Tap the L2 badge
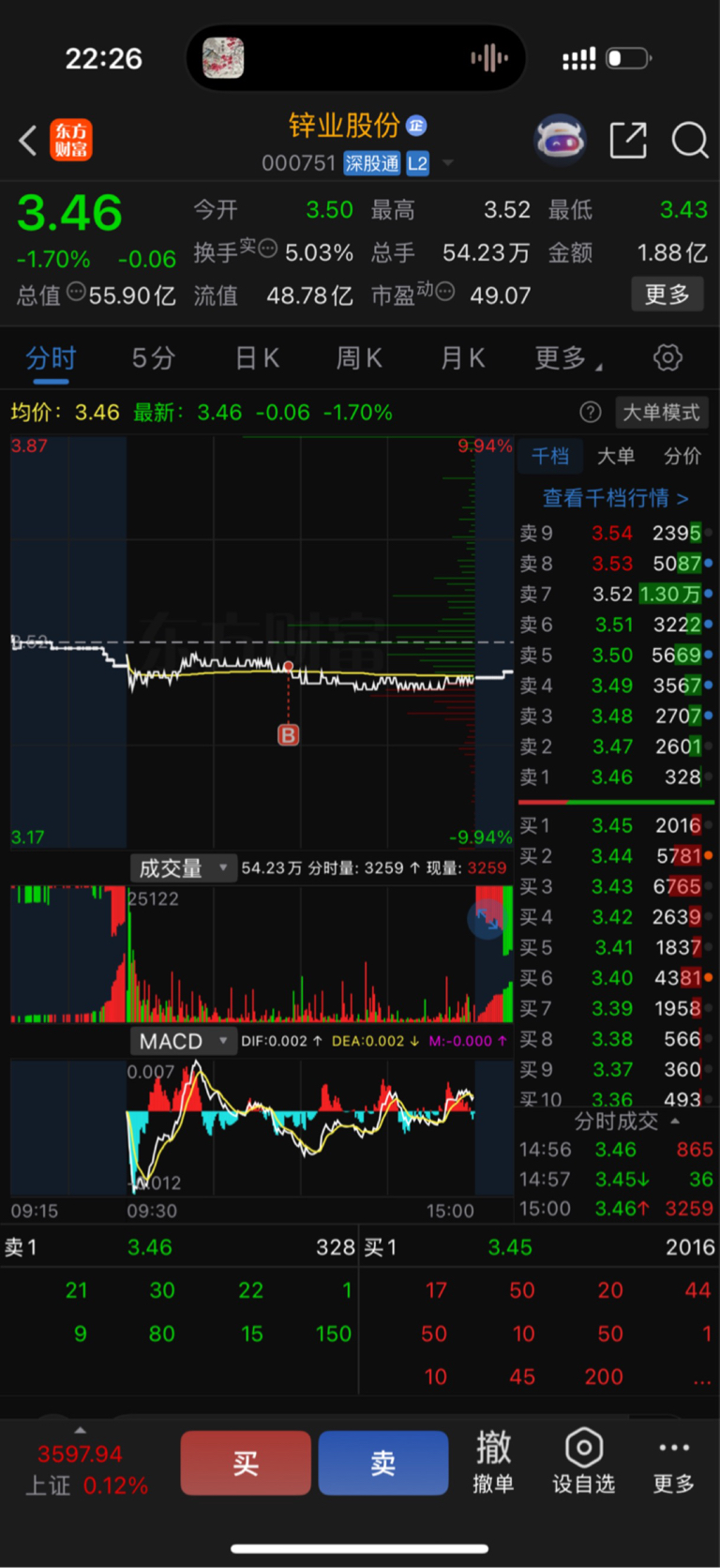720x1568 pixels. pos(417,163)
